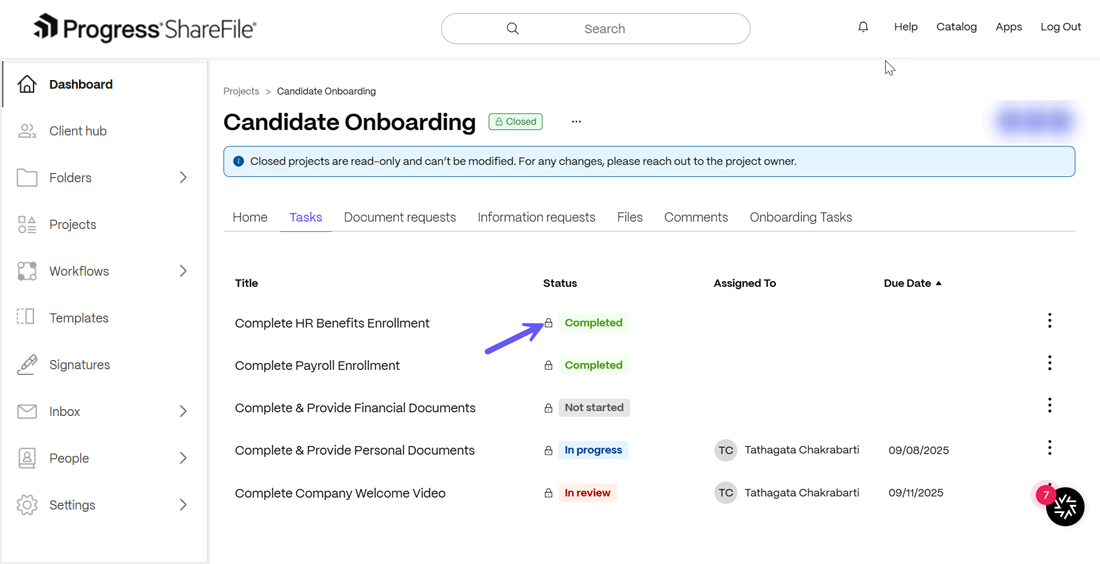Open the floating assistant badge icon
The width and height of the screenshot is (1100, 564).
(x=1065, y=506)
